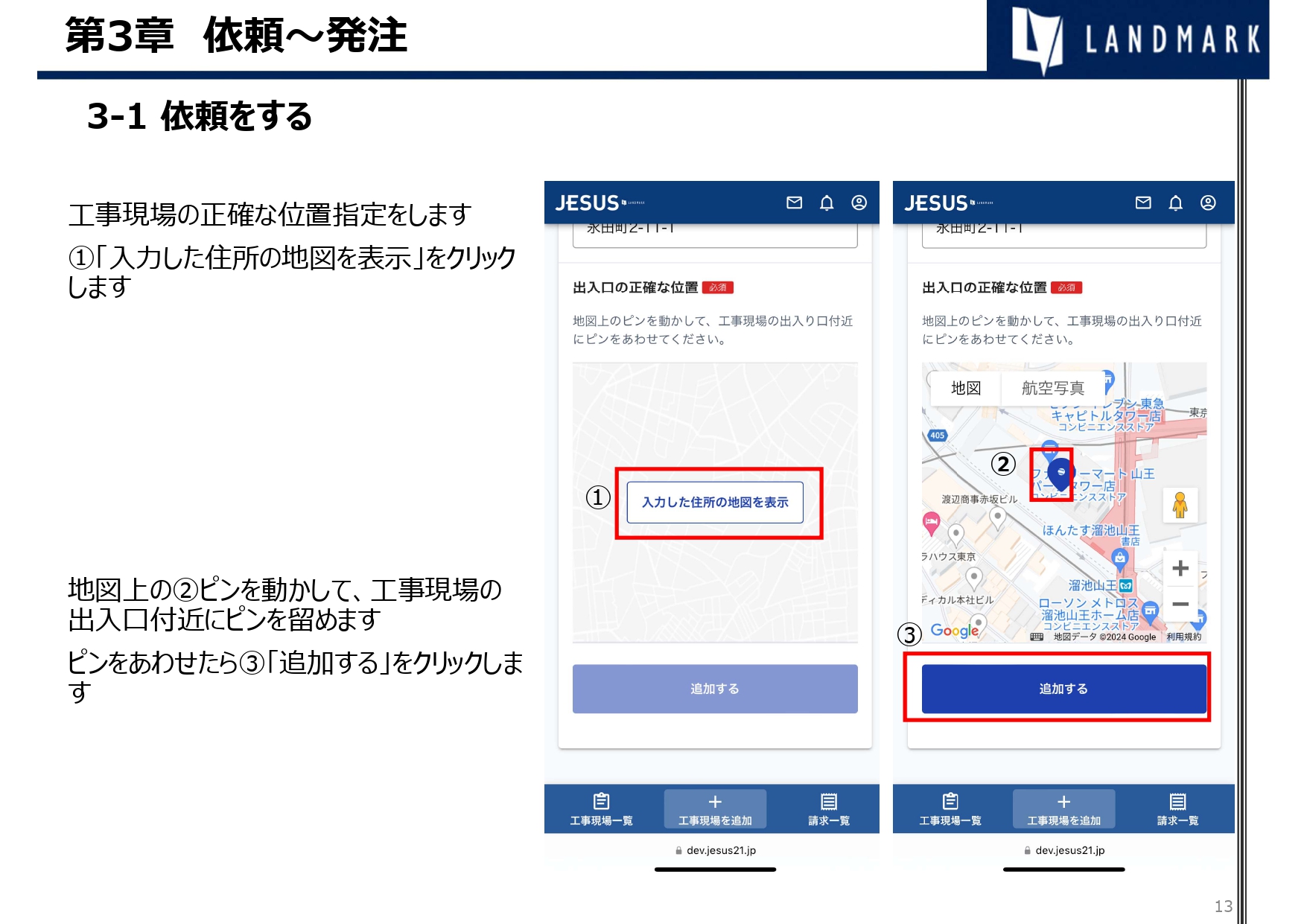
Task: Click 出入口の正確な位置 heading in right phone
Action: pyautogui.click(x=985, y=287)
